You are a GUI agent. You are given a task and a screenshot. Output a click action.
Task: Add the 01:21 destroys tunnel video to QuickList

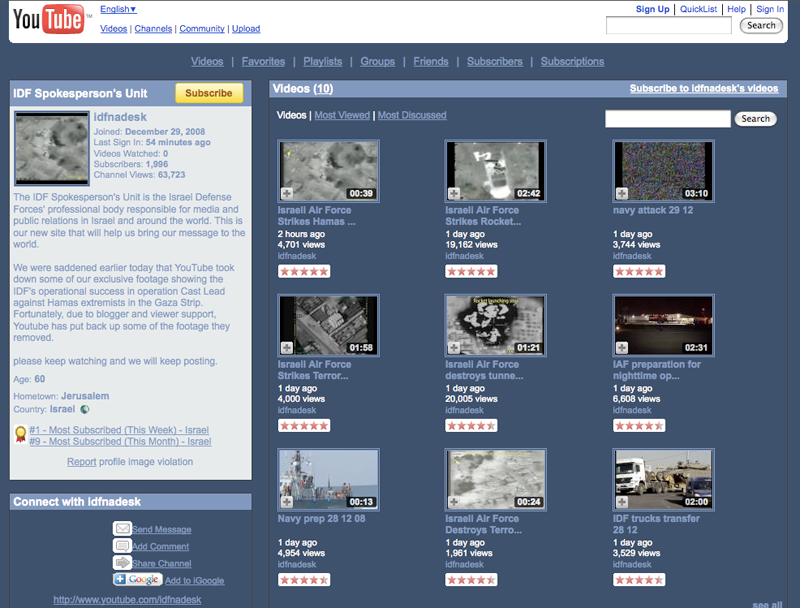click(454, 348)
